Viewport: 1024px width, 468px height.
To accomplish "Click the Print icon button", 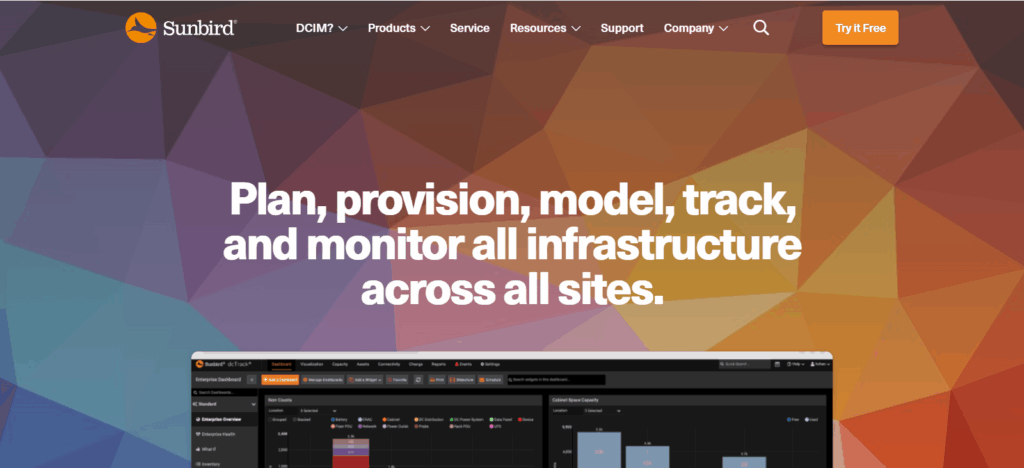I will (437, 380).
